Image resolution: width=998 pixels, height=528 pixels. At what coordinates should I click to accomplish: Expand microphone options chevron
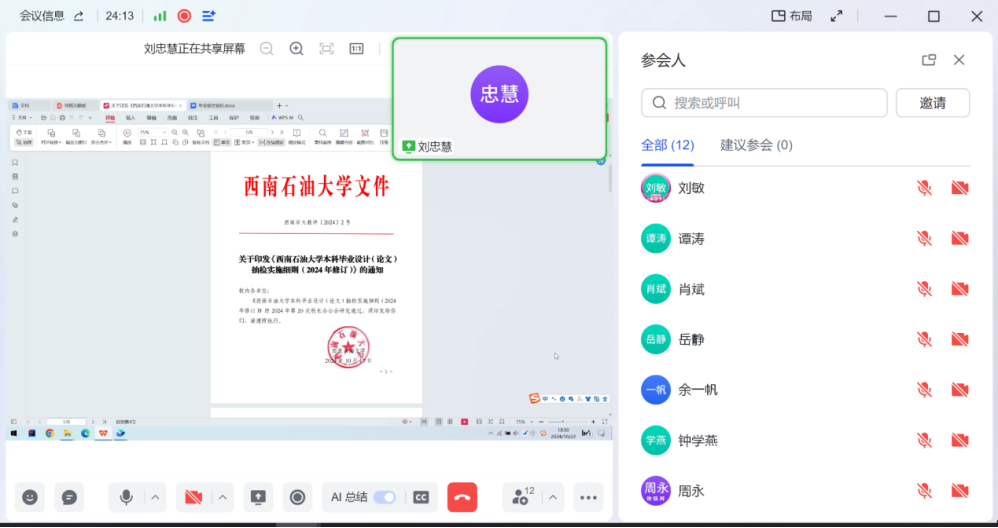(x=155, y=497)
